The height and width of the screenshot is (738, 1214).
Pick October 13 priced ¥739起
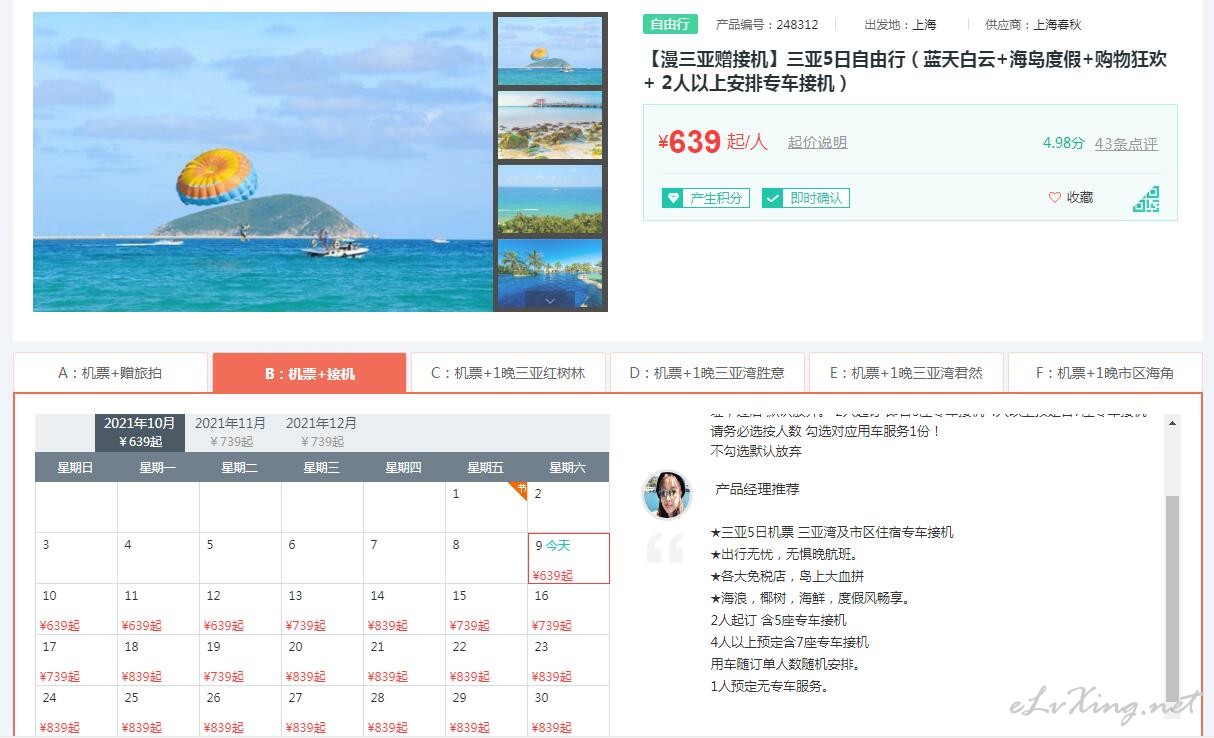click(322, 609)
